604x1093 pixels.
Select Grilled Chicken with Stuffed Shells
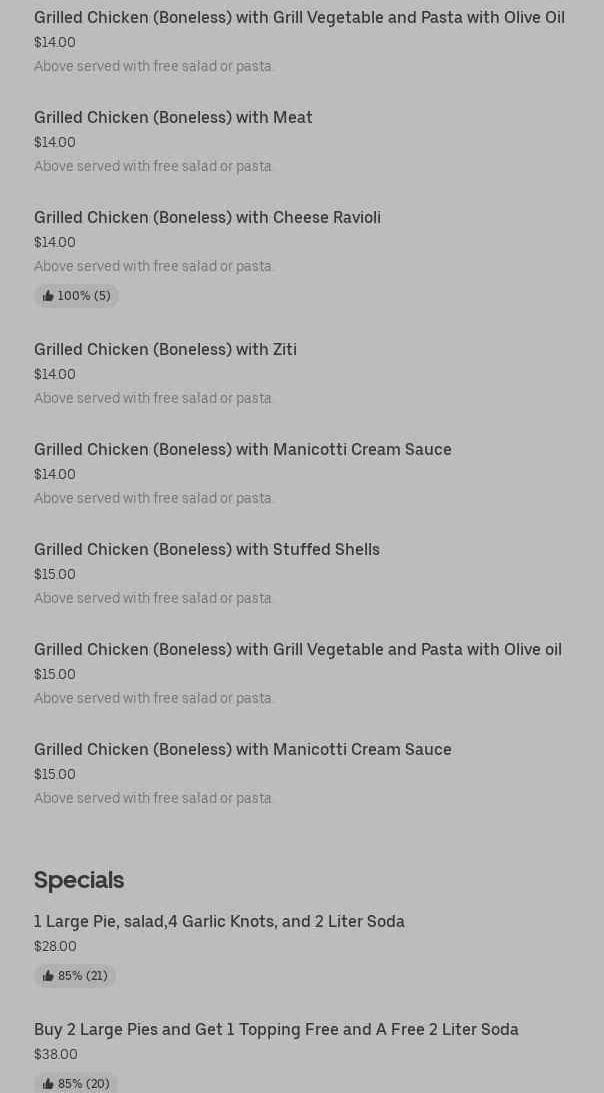point(206,550)
